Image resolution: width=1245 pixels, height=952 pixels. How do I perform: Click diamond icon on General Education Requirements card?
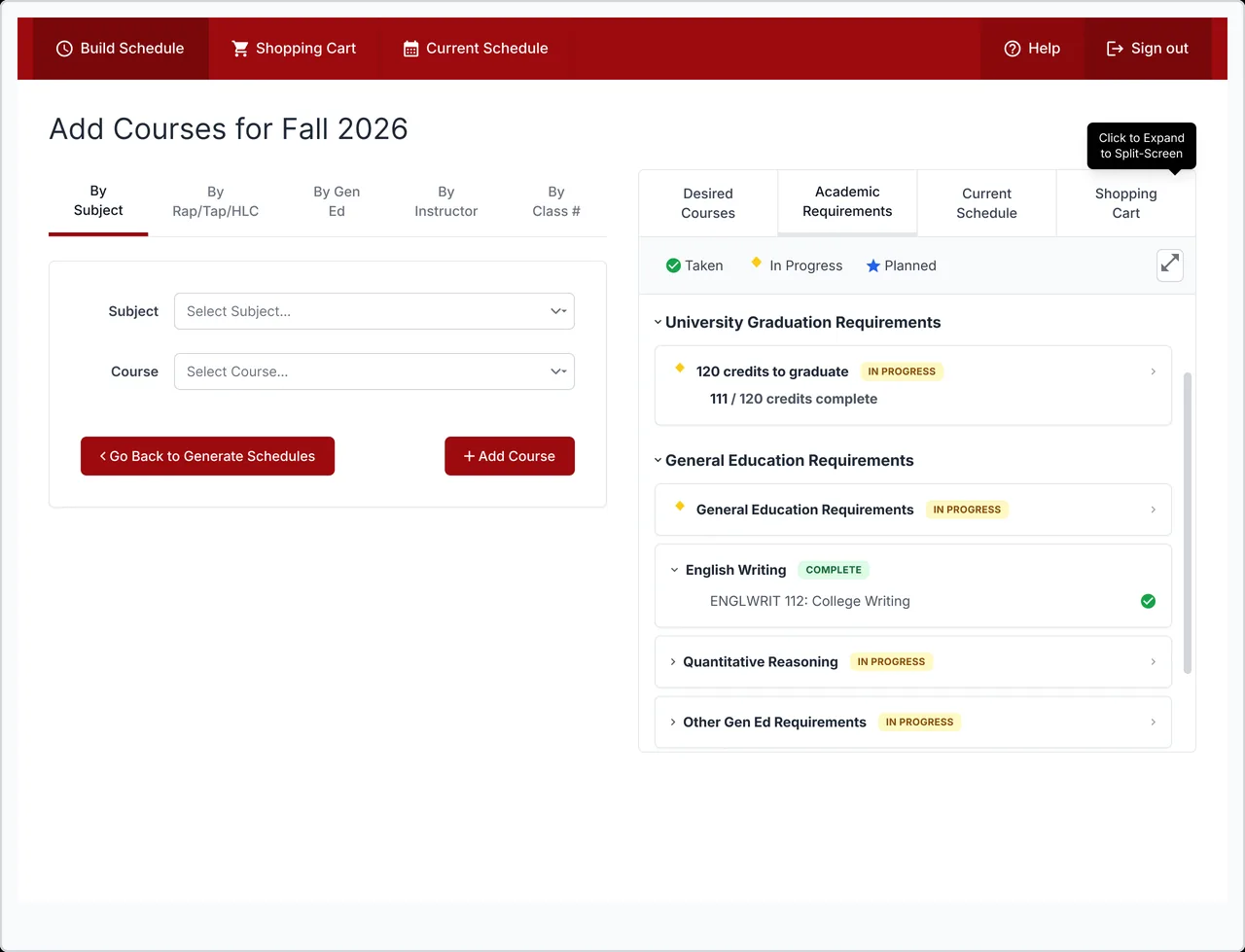[680, 506]
